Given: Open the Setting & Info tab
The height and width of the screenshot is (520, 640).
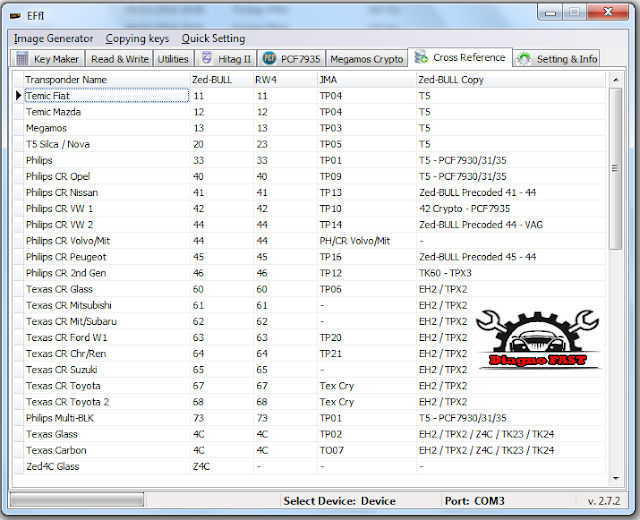Looking at the screenshot, I should click(x=556, y=59).
